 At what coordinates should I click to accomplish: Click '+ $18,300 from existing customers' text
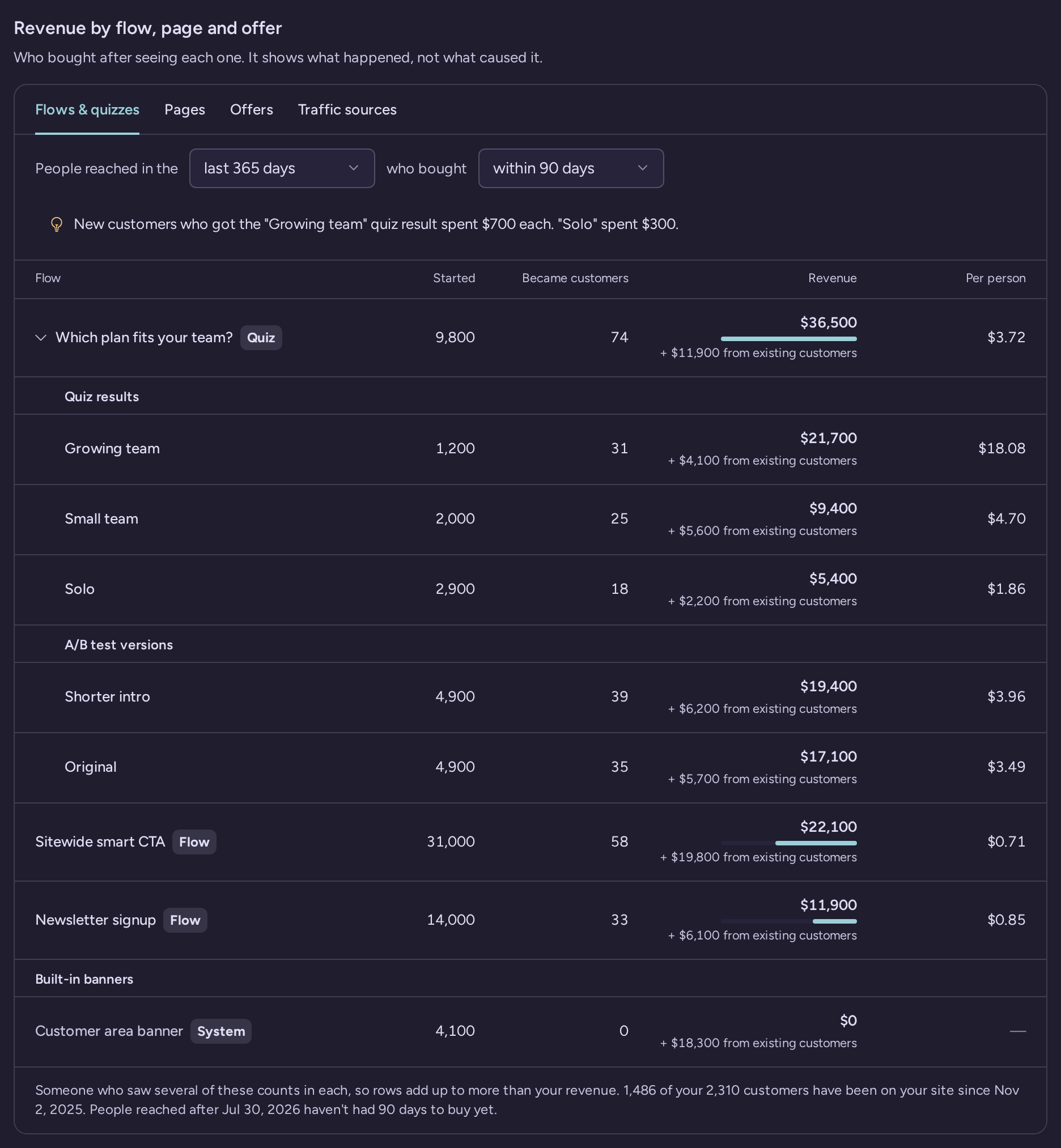point(758,1044)
